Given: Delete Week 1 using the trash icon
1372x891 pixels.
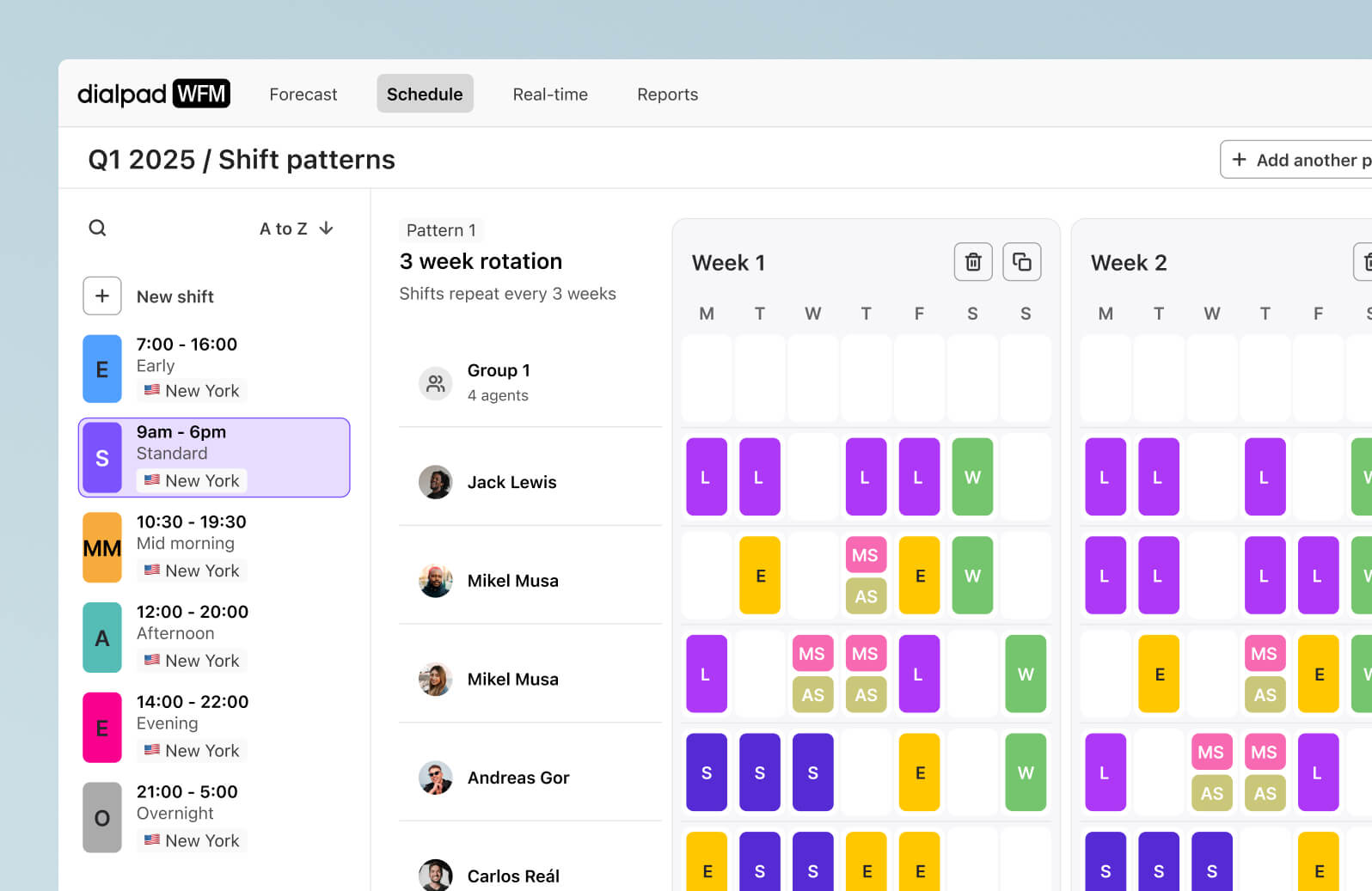Looking at the screenshot, I should 972,262.
